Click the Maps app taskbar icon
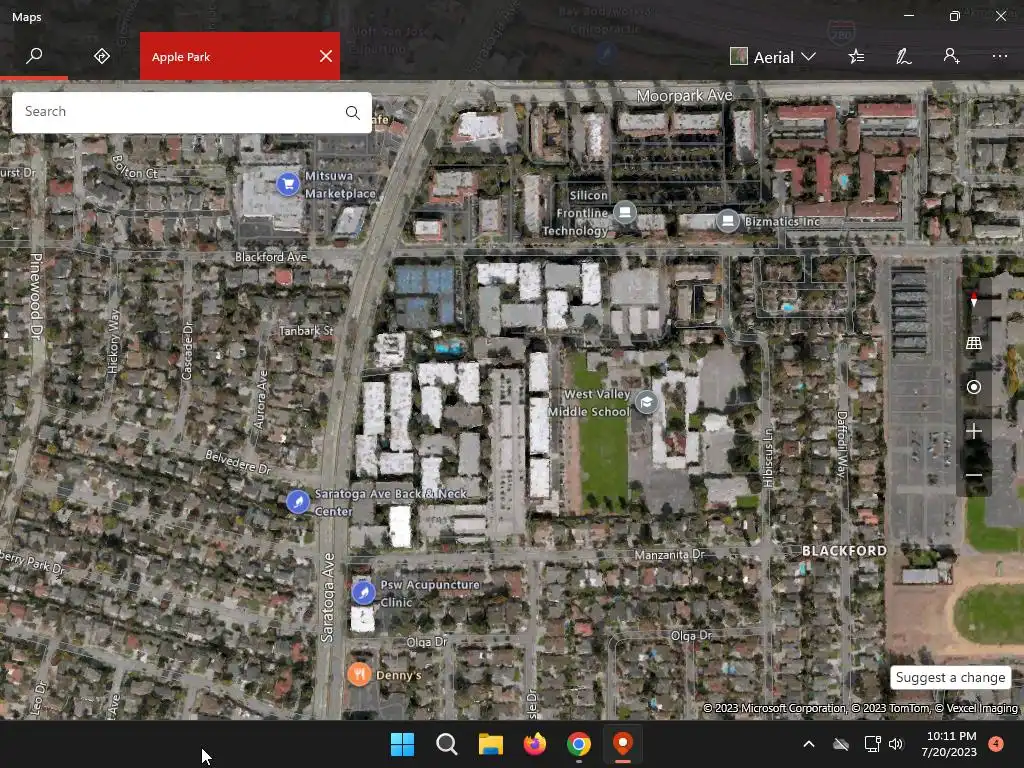 [622, 744]
